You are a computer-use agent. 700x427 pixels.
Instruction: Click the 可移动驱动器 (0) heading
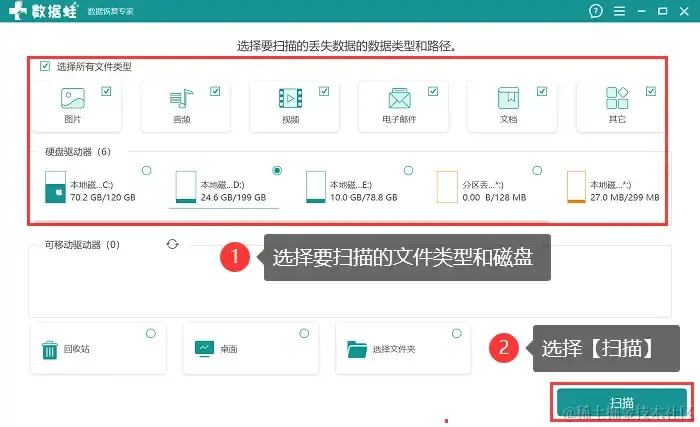tap(82, 245)
